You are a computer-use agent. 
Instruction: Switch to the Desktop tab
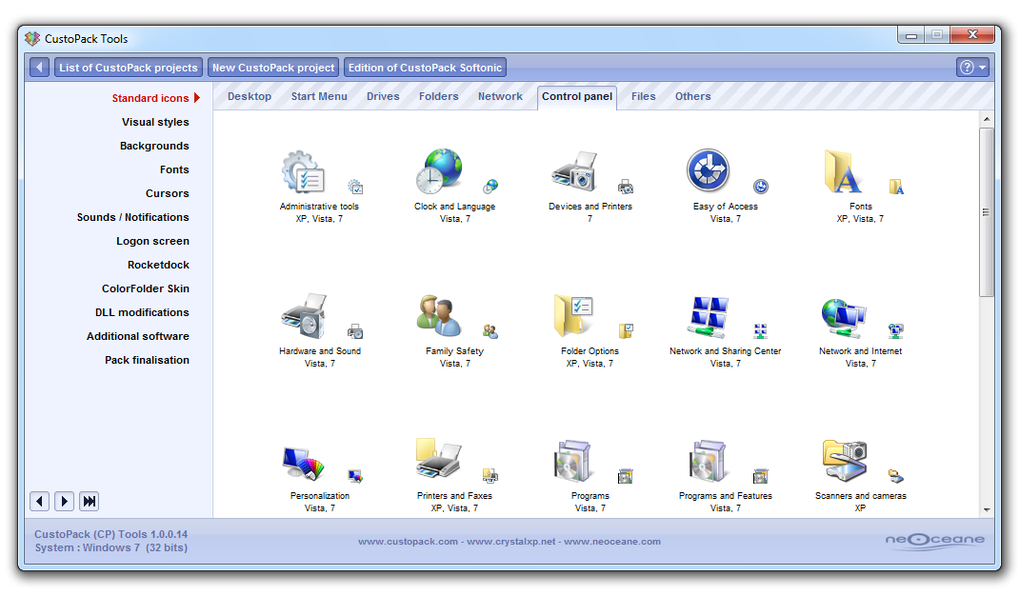[249, 96]
